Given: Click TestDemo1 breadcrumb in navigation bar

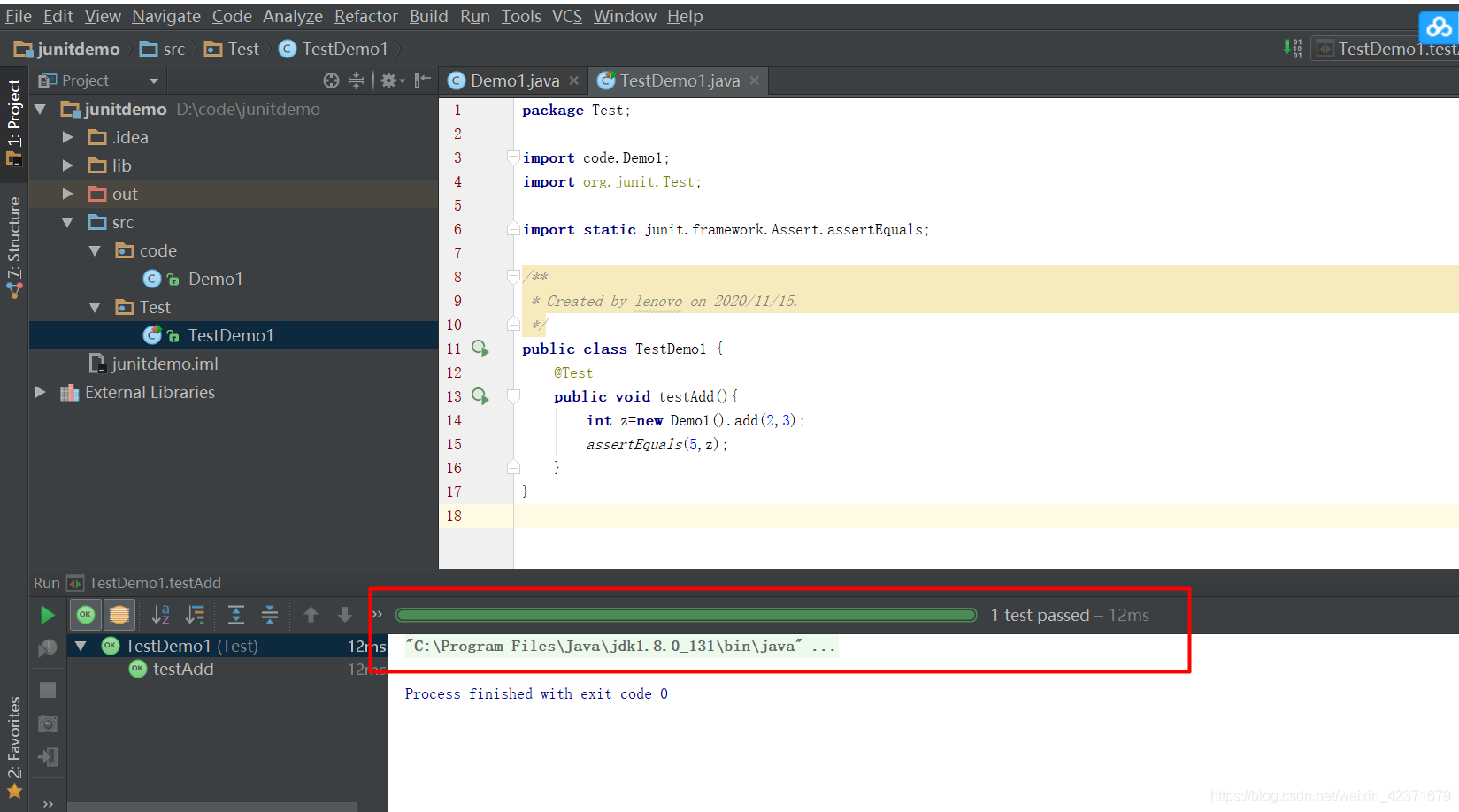Looking at the screenshot, I should [x=334, y=49].
